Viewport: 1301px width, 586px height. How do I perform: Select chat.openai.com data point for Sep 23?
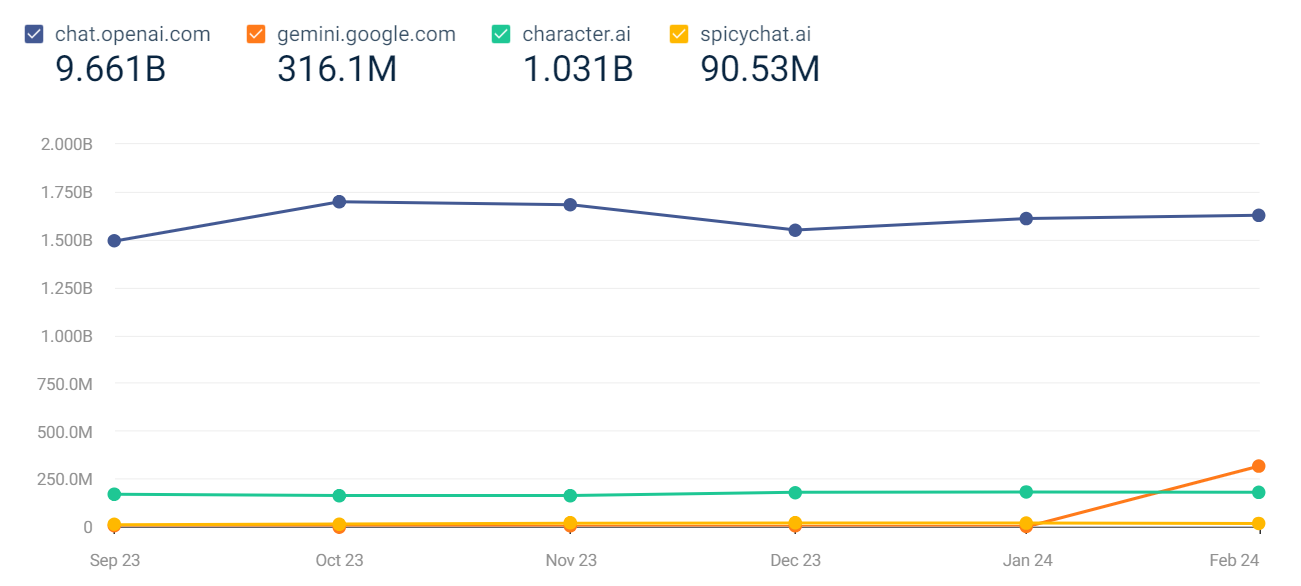(x=114, y=241)
